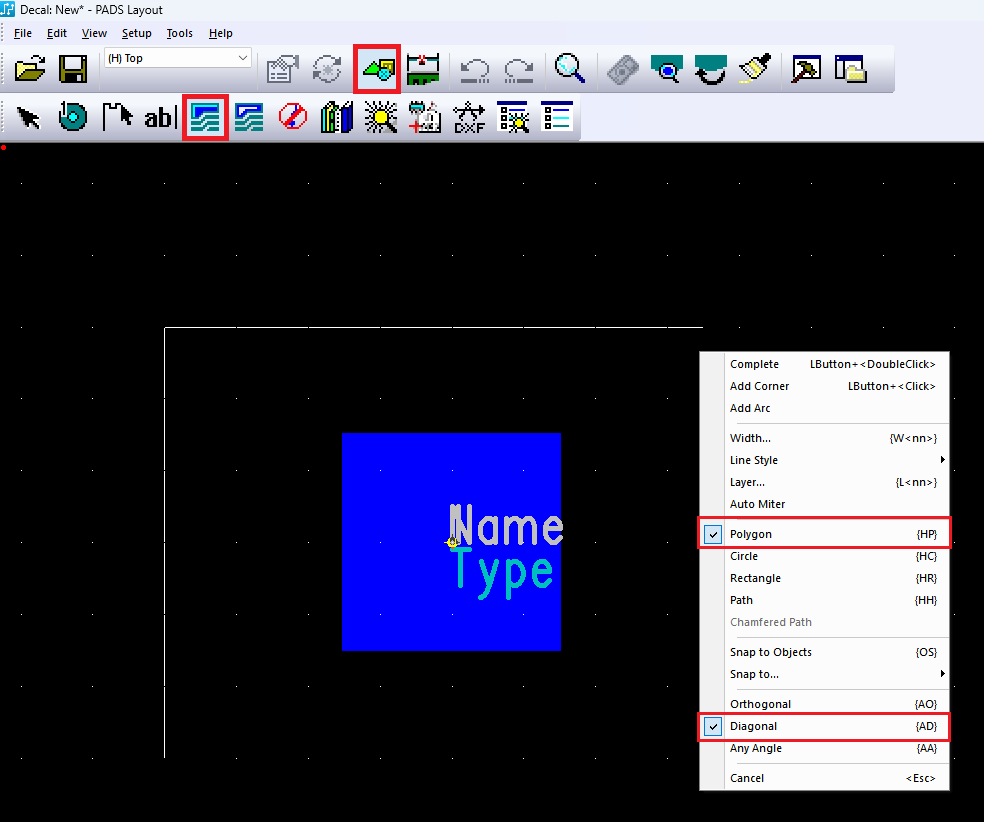Image resolution: width=984 pixels, height=822 pixels.
Task: Click the Open folder icon
Action: tap(31, 69)
